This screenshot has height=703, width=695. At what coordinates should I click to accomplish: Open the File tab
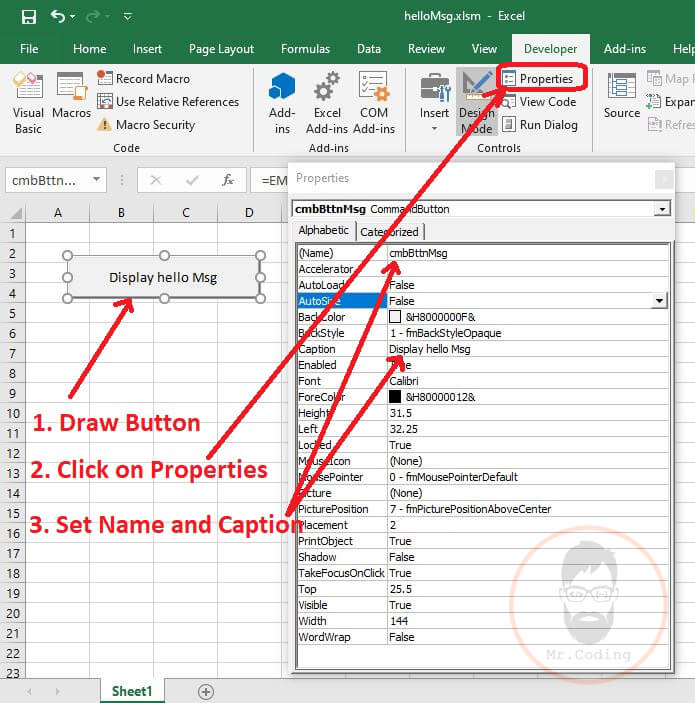point(29,49)
